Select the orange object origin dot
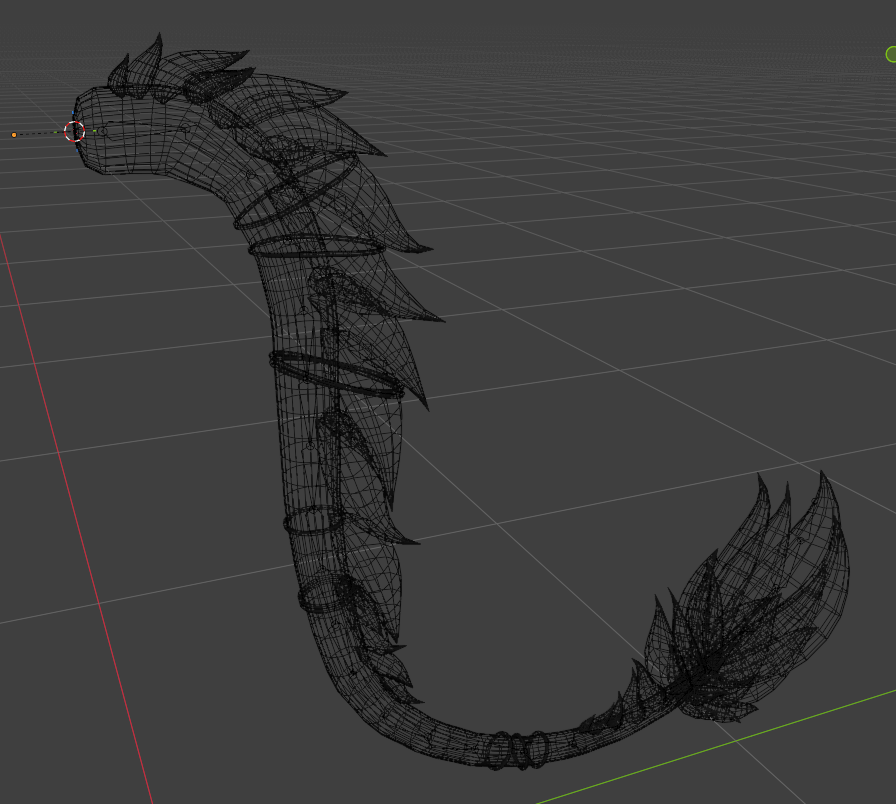This screenshot has height=804, width=896. click(14, 135)
